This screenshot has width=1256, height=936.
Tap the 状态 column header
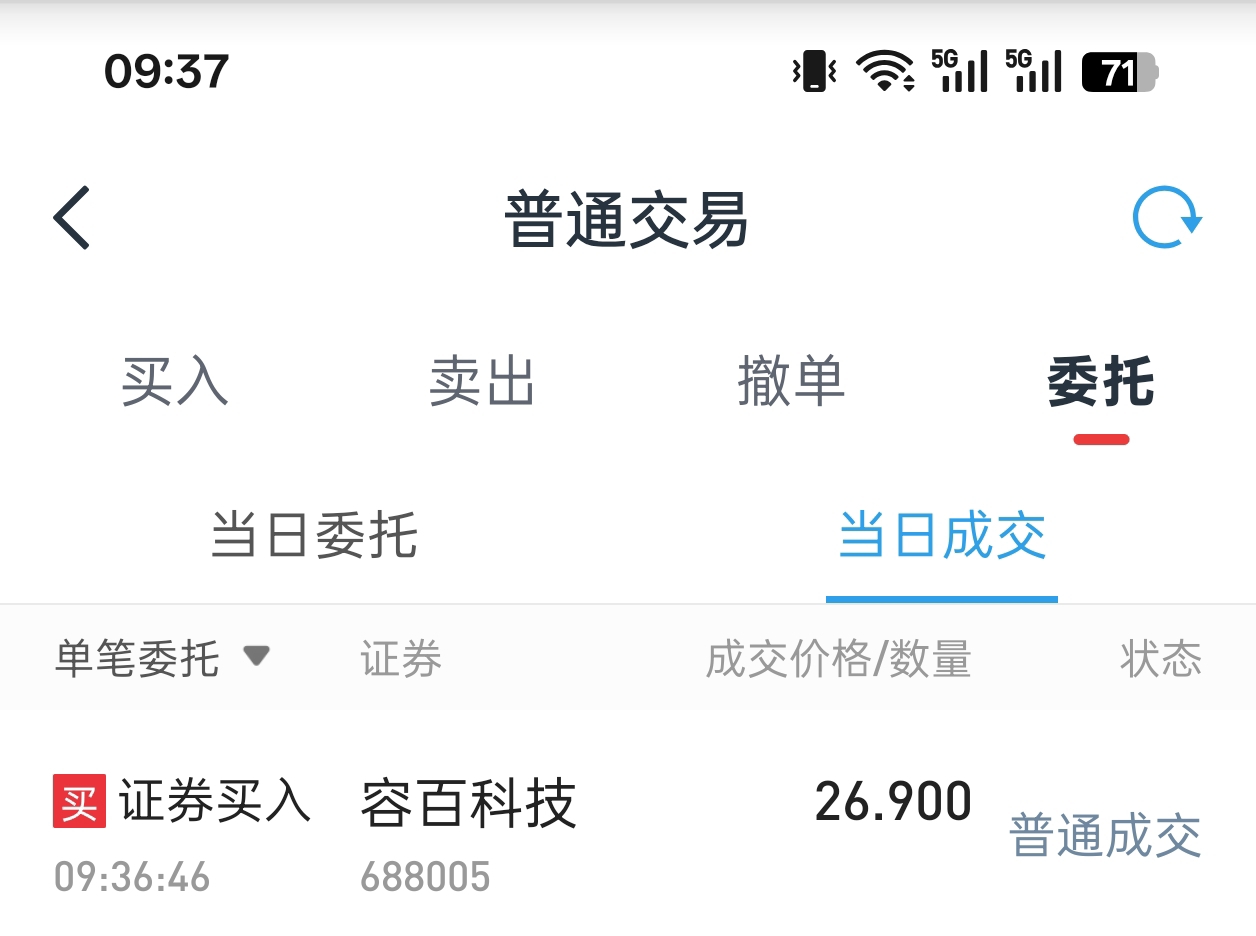pyautogui.click(x=1161, y=659)
